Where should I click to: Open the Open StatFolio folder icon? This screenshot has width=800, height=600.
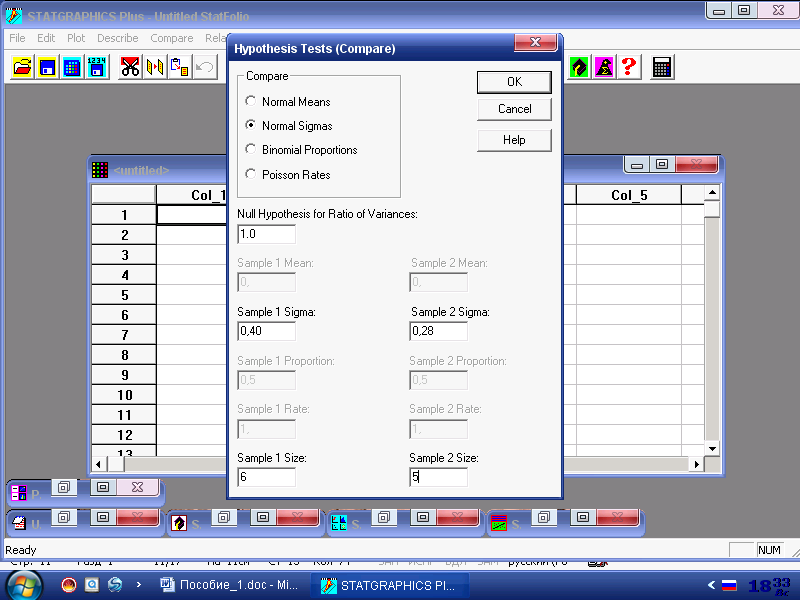pos(22,67)
